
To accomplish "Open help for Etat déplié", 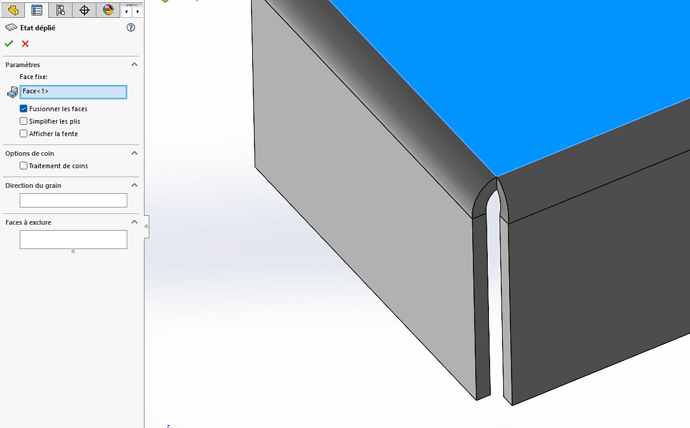I will click(x=131, y=28).
